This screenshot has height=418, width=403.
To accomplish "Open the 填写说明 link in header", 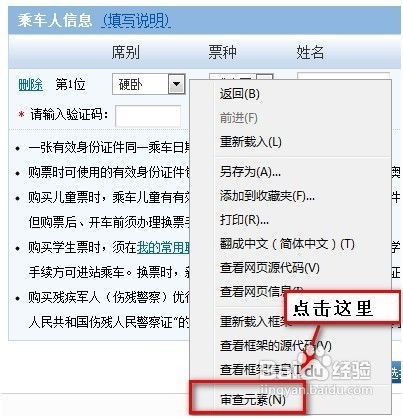I will (x=136, y=20).
